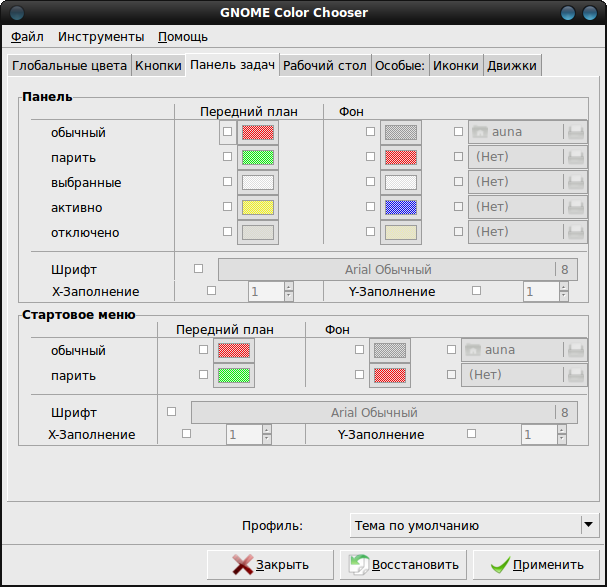Click drive icon at end of Панель обычный file chooser
The height and width of the screenshot is (587, 607).
[576, 132]
